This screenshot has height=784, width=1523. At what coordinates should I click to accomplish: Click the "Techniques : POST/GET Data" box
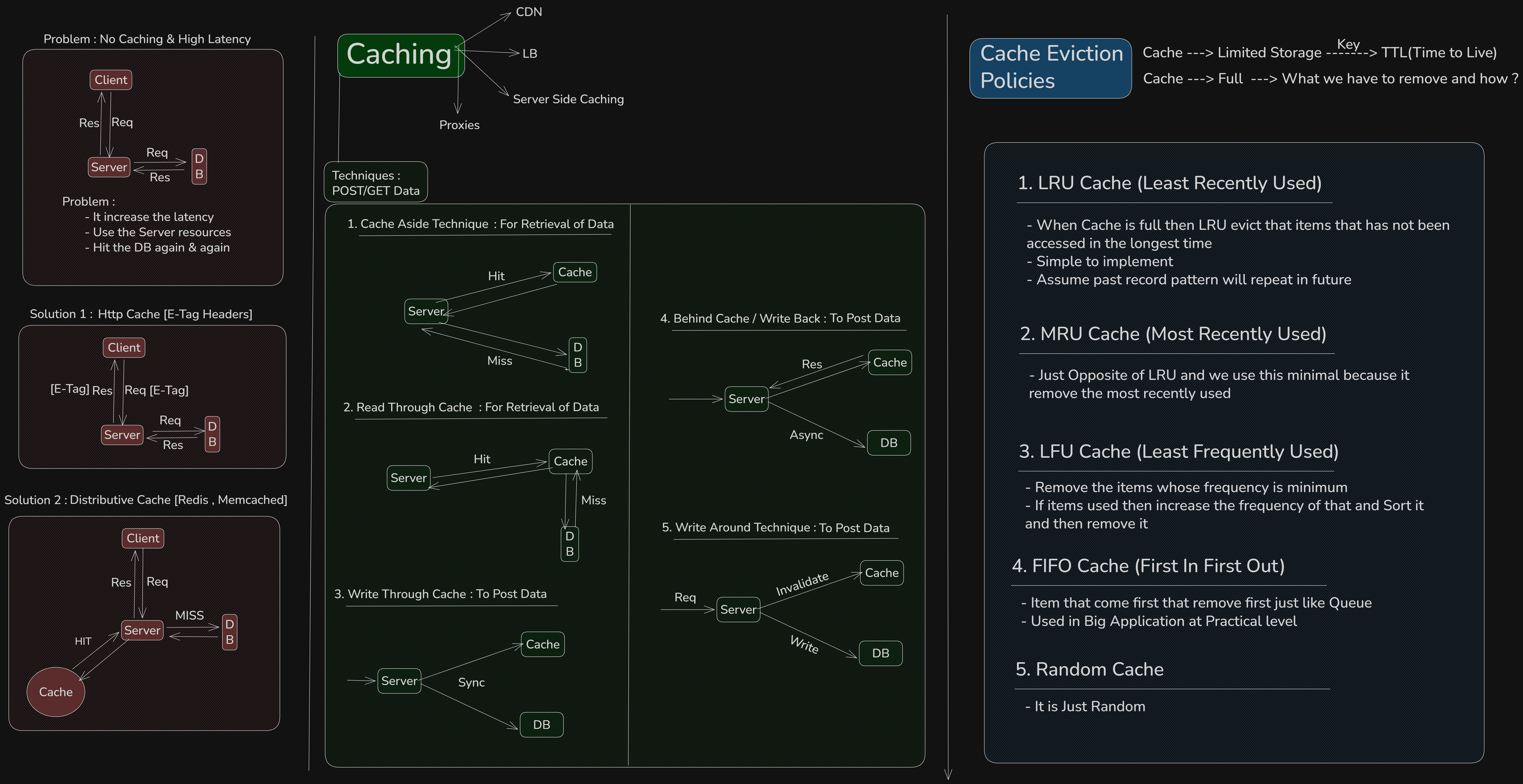pos(376,182)
